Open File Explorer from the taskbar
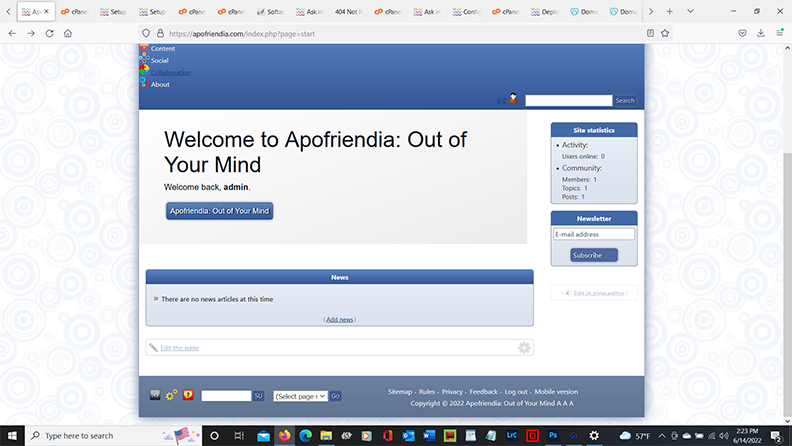Image resolution: width=792 pixels, height=446 pixels. (x=326, y=435)
